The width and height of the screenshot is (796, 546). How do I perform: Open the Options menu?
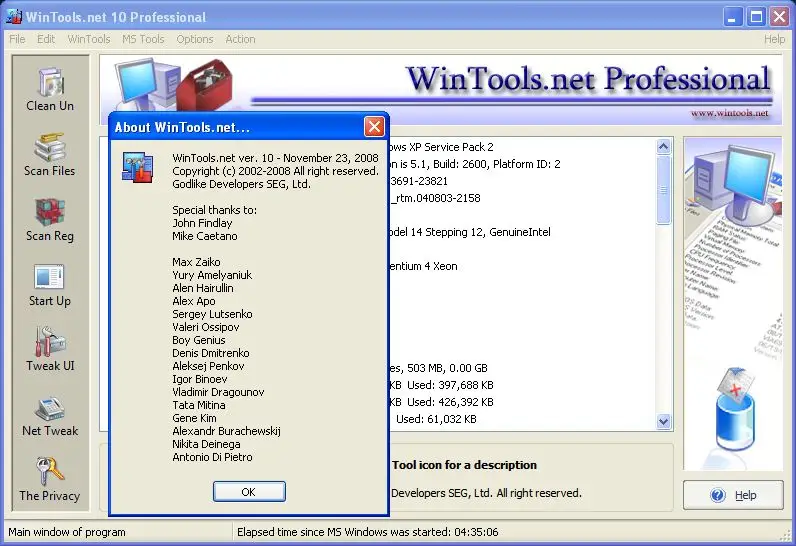195,39
